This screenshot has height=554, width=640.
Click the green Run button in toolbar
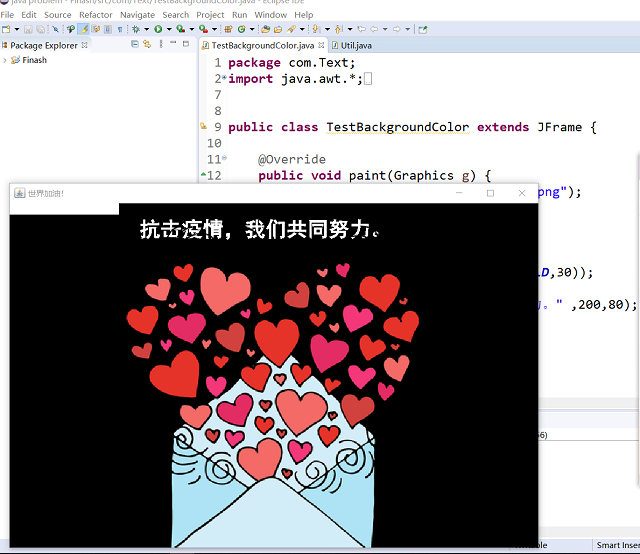[x=157, y=30]
